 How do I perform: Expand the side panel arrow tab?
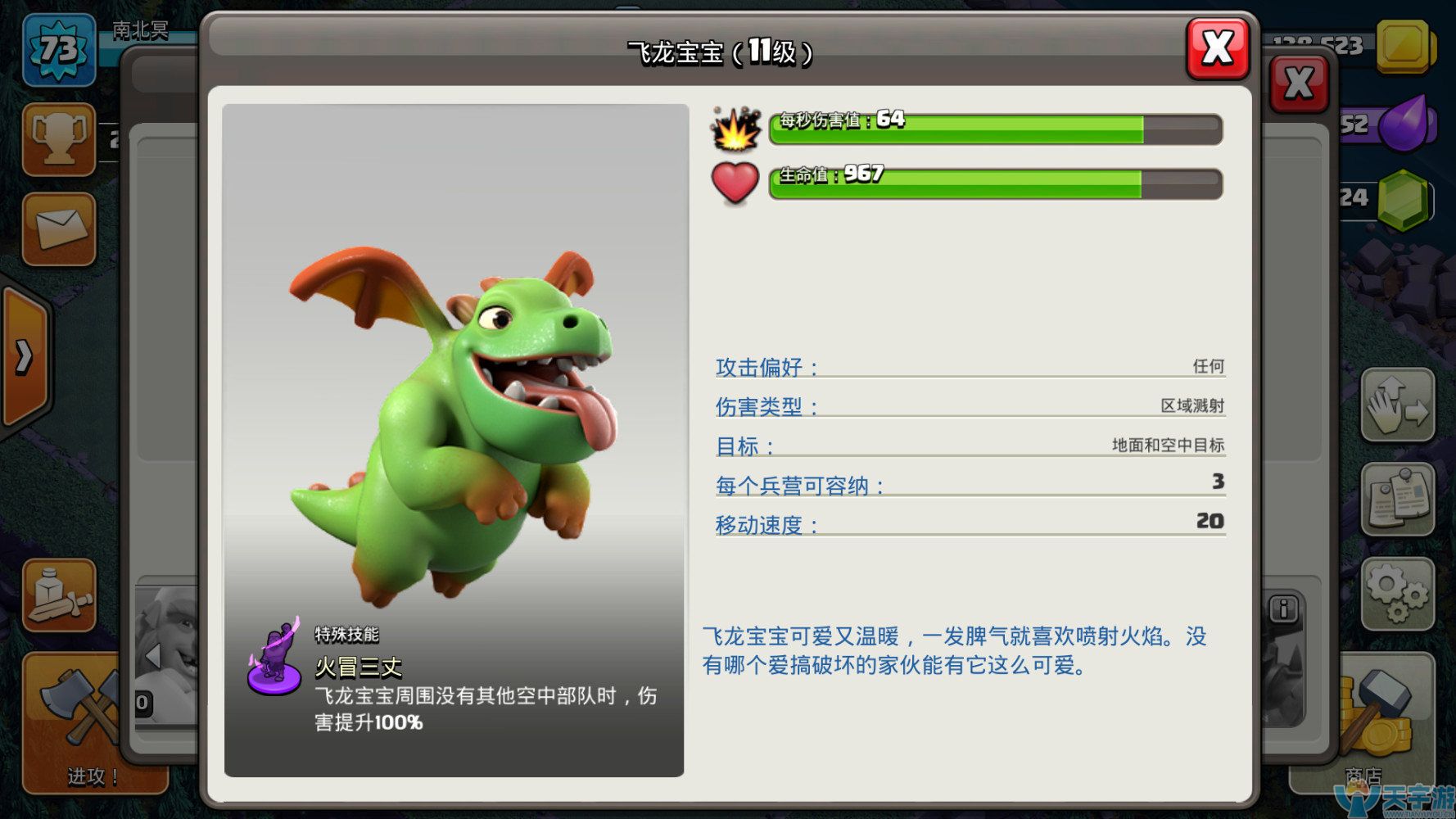pos(26,356)
